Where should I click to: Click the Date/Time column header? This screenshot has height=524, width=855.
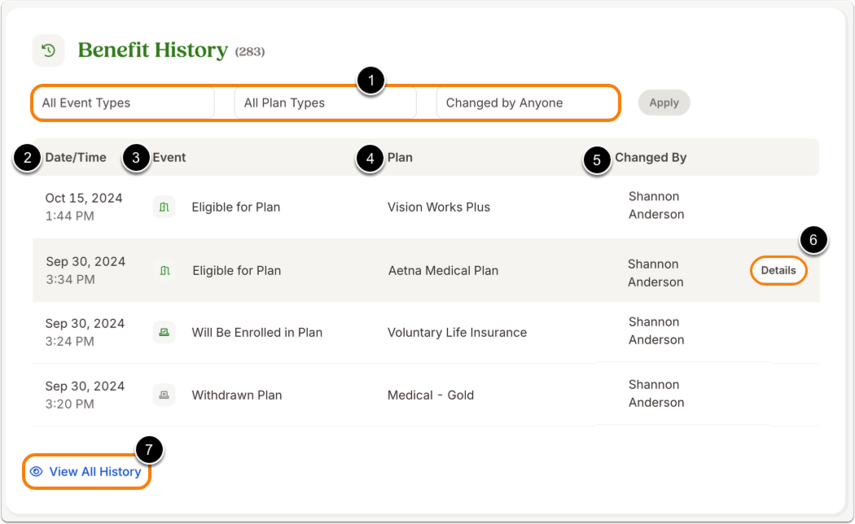click(76, 158)
